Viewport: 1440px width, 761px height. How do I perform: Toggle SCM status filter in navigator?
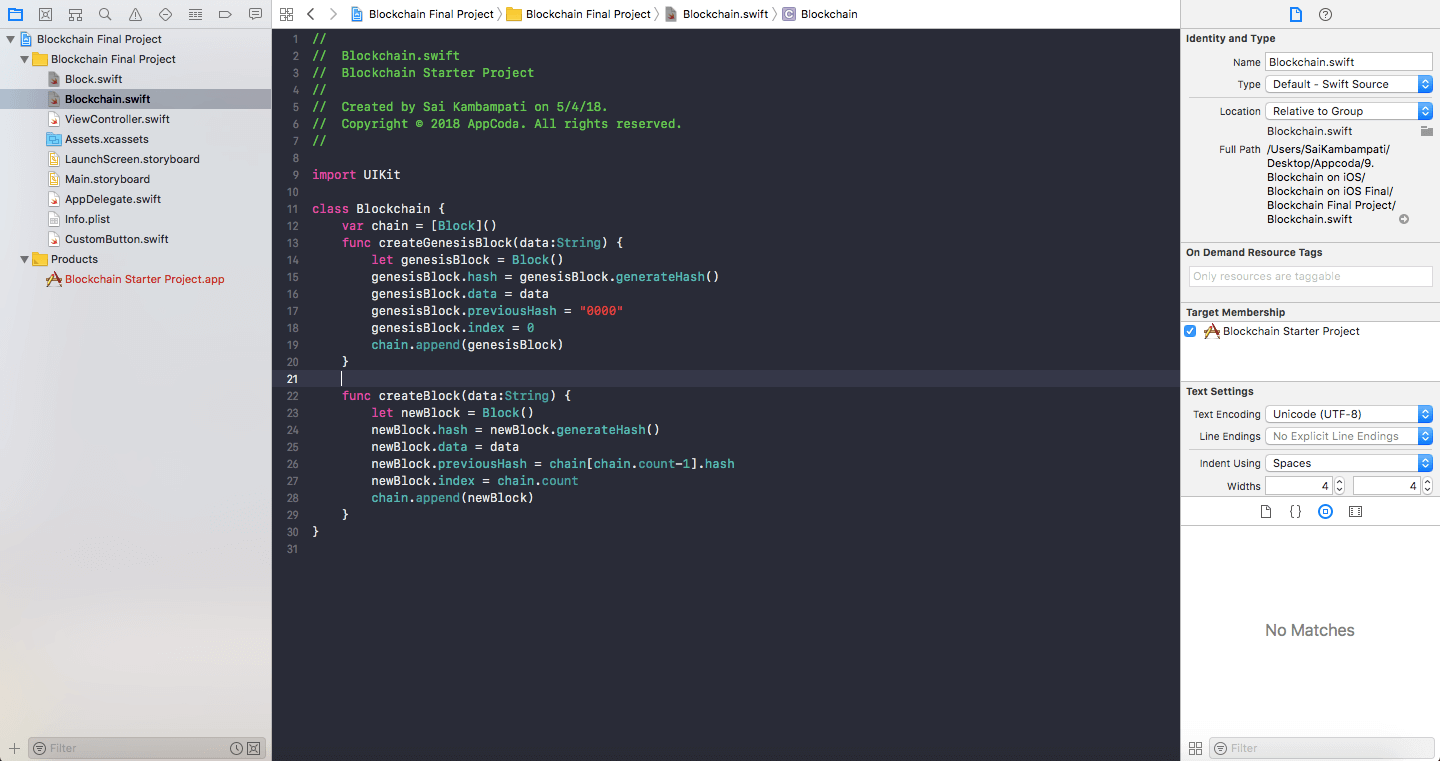(254, 748)
